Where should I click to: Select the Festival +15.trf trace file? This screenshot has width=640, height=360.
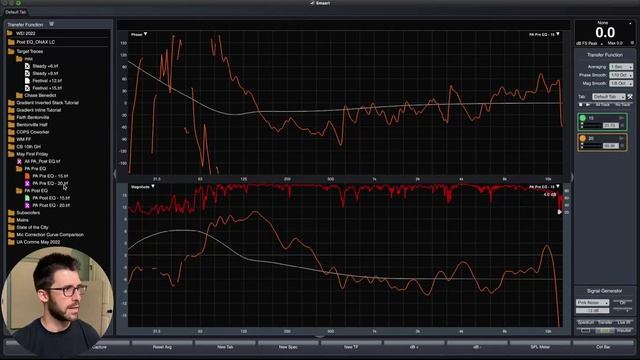(47, 88)
